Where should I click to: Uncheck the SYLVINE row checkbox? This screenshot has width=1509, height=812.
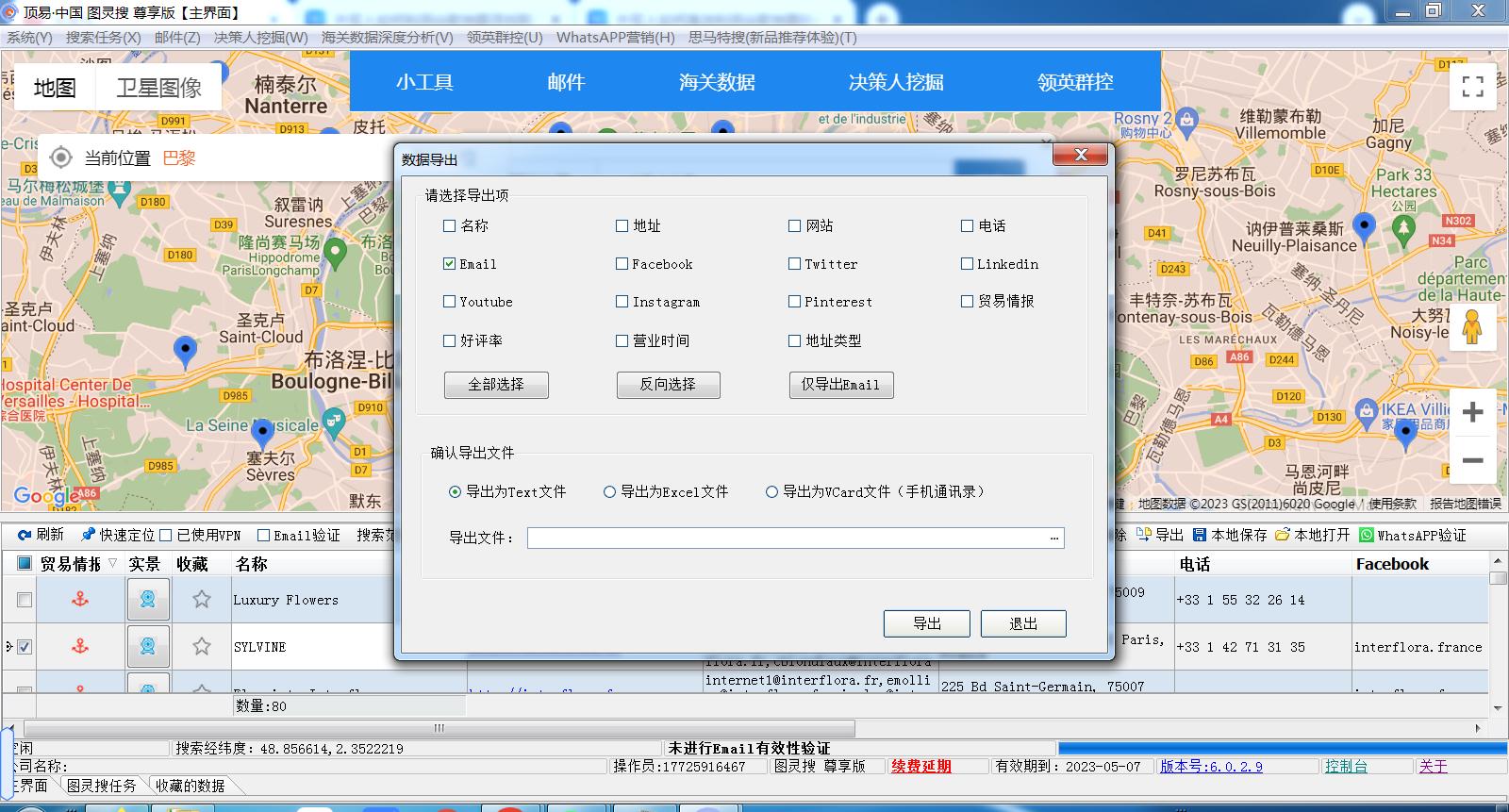(x=25, y=647)
